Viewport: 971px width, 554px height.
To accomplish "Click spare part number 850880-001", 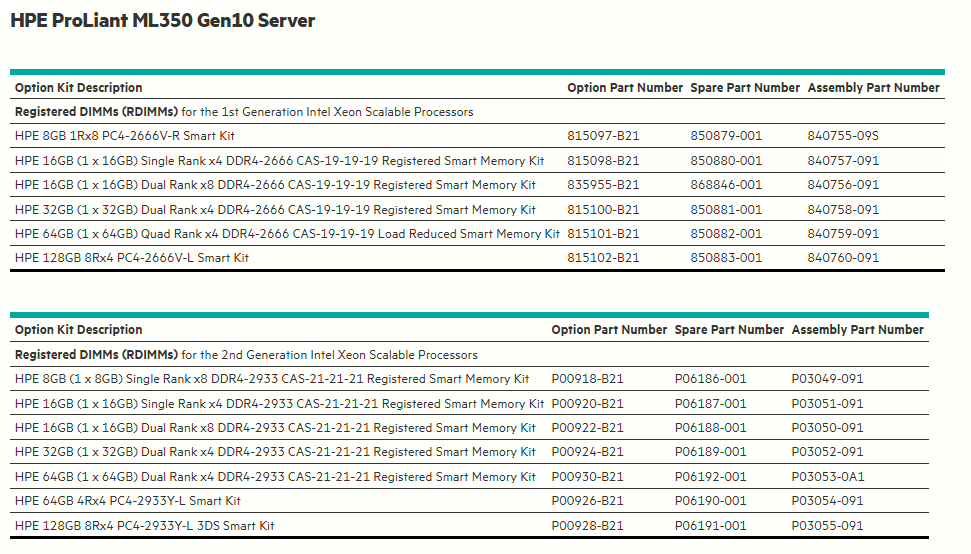I will pos(726,160).
